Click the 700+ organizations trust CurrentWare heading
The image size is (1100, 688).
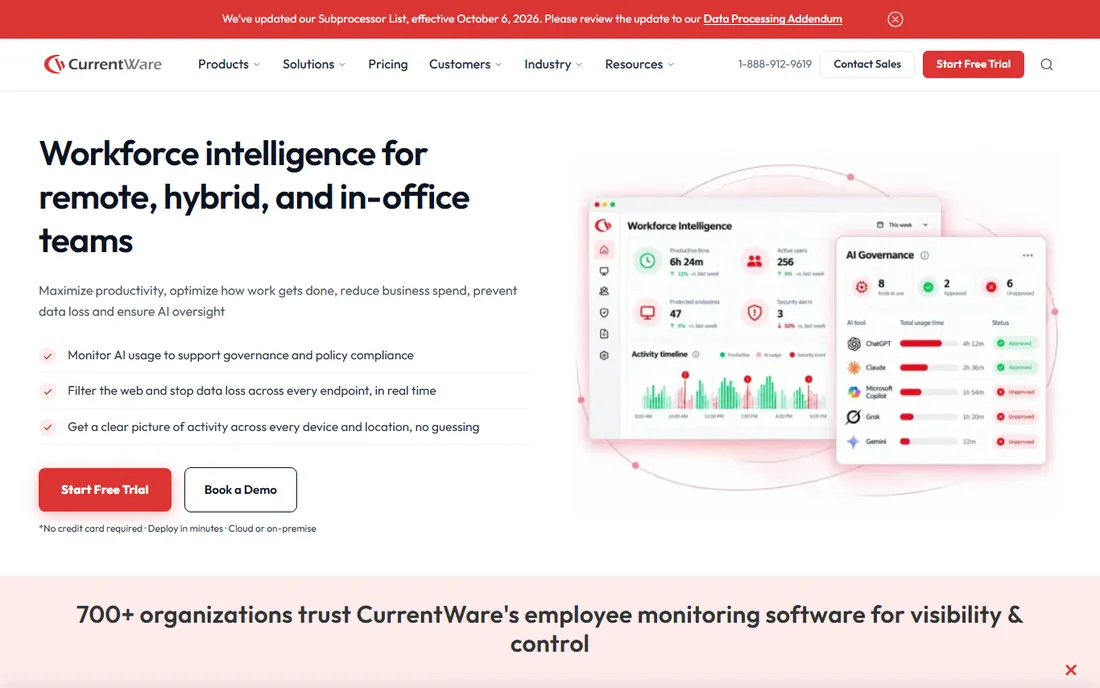point(549,629)
